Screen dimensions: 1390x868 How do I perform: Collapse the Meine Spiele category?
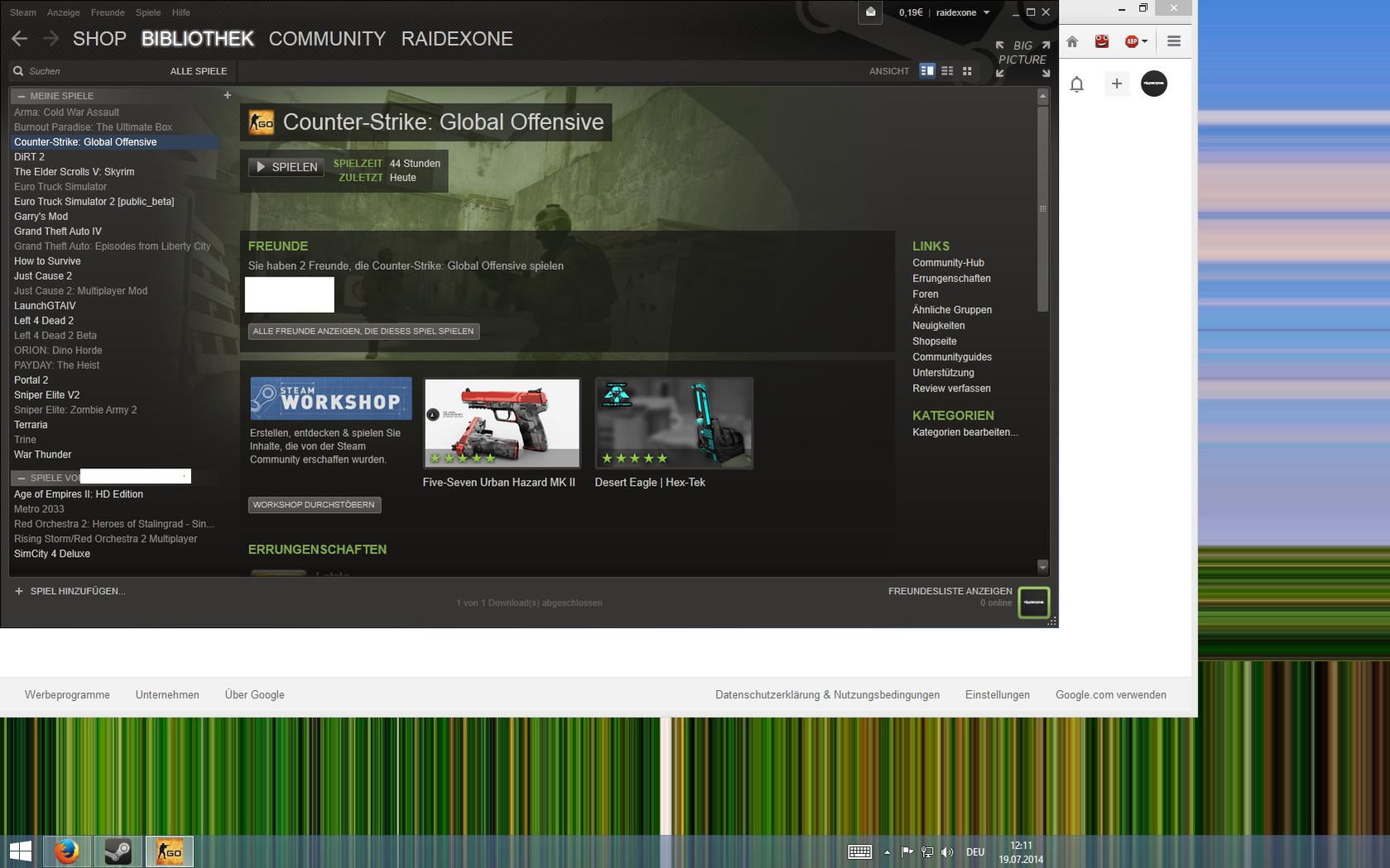tap(21, 96)
